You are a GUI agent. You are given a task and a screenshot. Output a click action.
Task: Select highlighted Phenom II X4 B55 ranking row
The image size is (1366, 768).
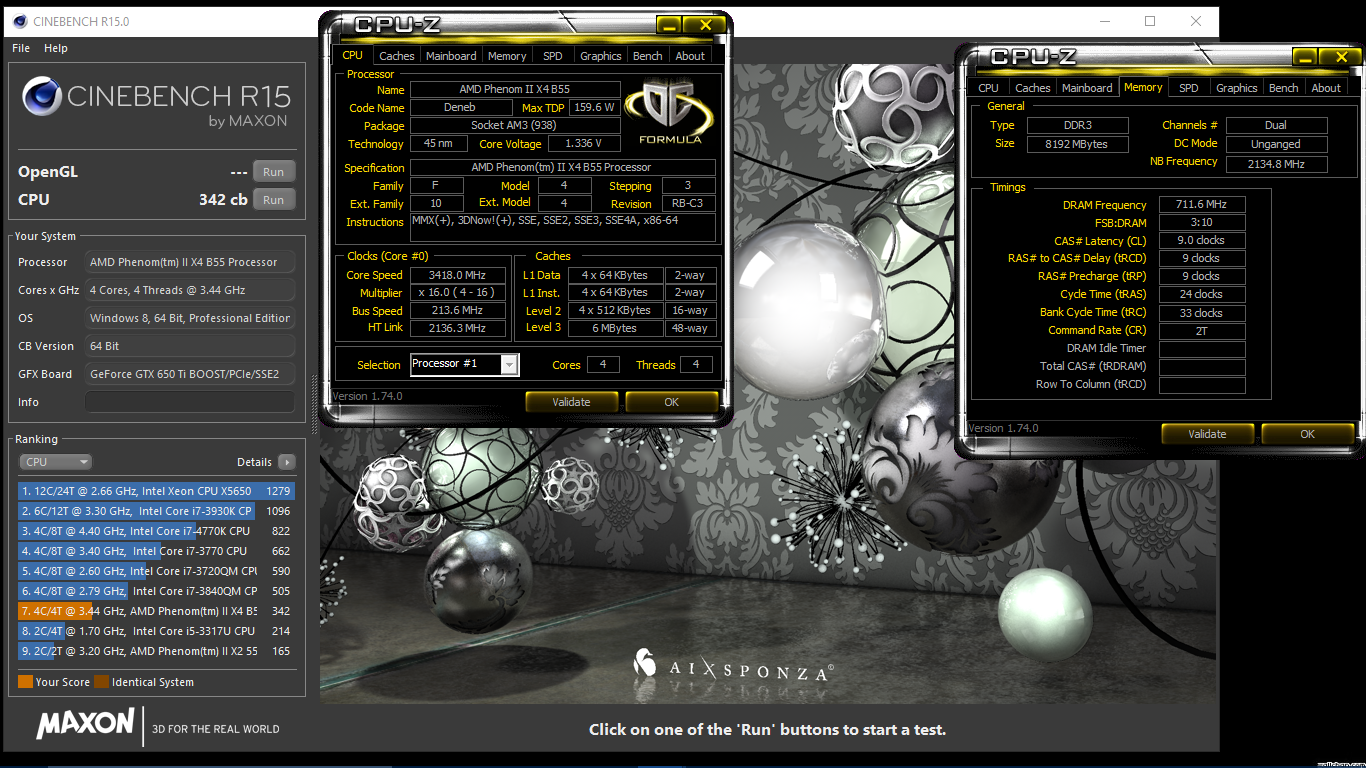(156, 611)
